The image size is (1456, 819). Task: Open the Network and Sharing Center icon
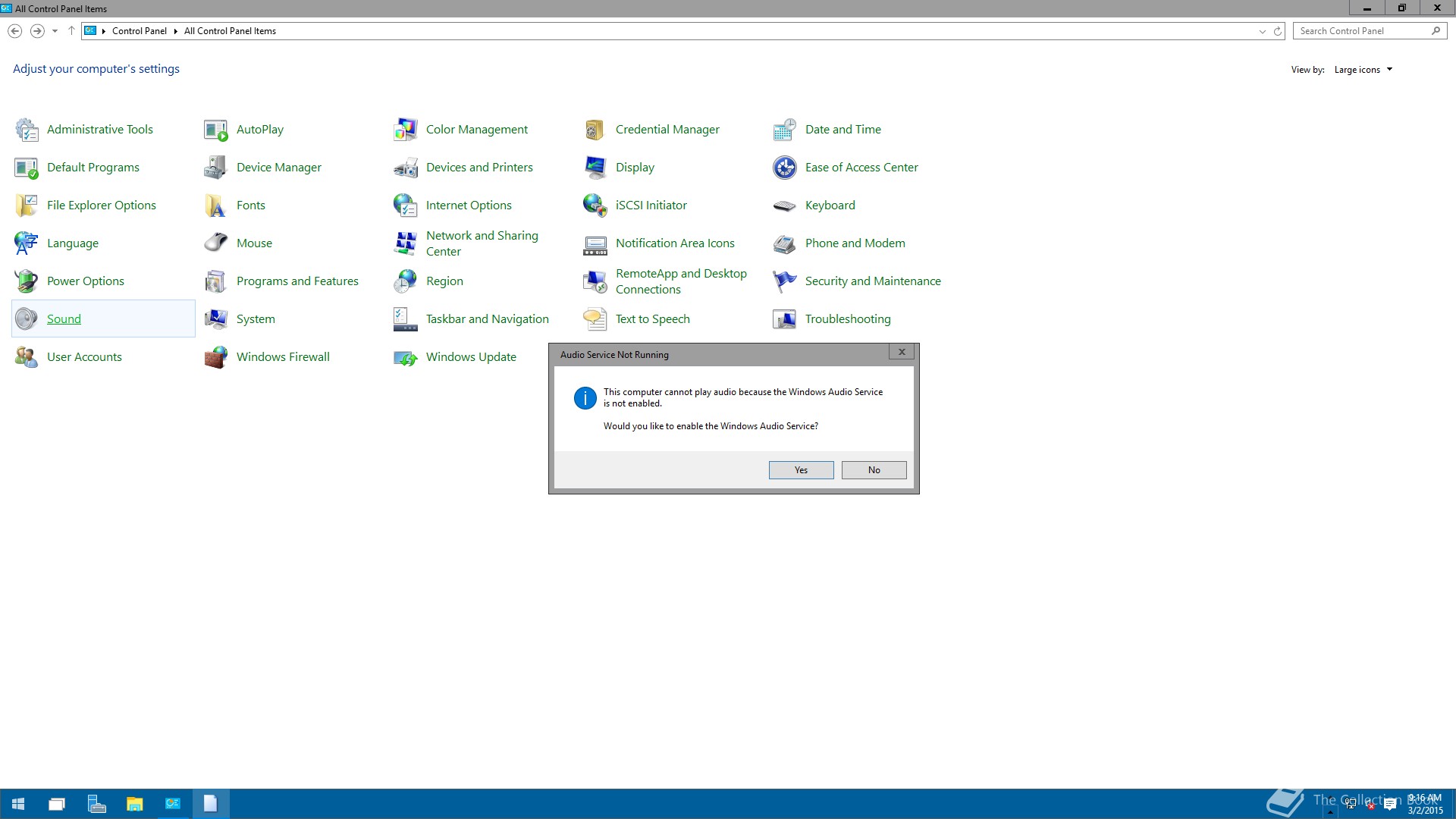point(406,243)
